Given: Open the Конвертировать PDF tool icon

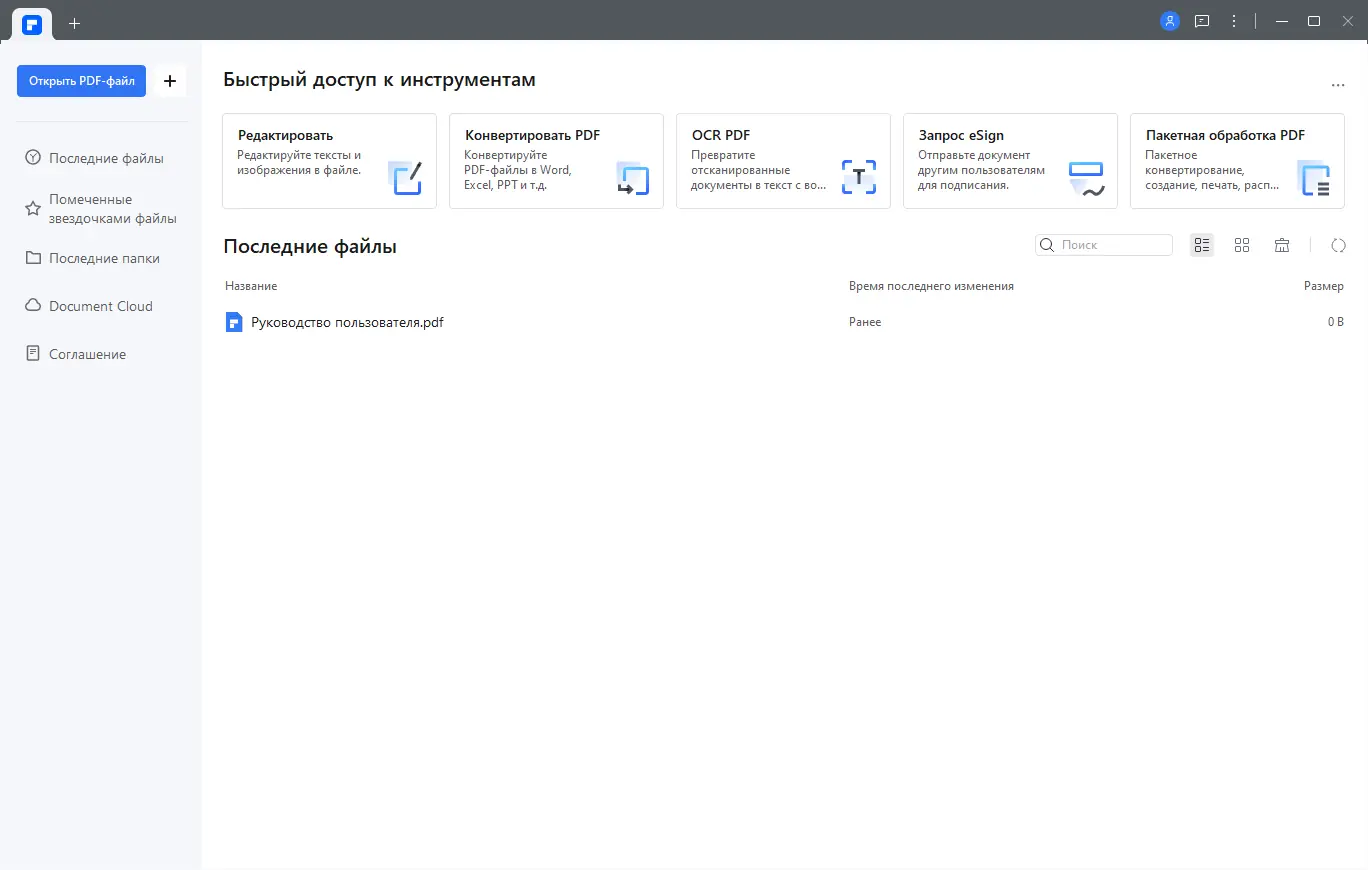Looking at the screenshot, I should (632, 177).
